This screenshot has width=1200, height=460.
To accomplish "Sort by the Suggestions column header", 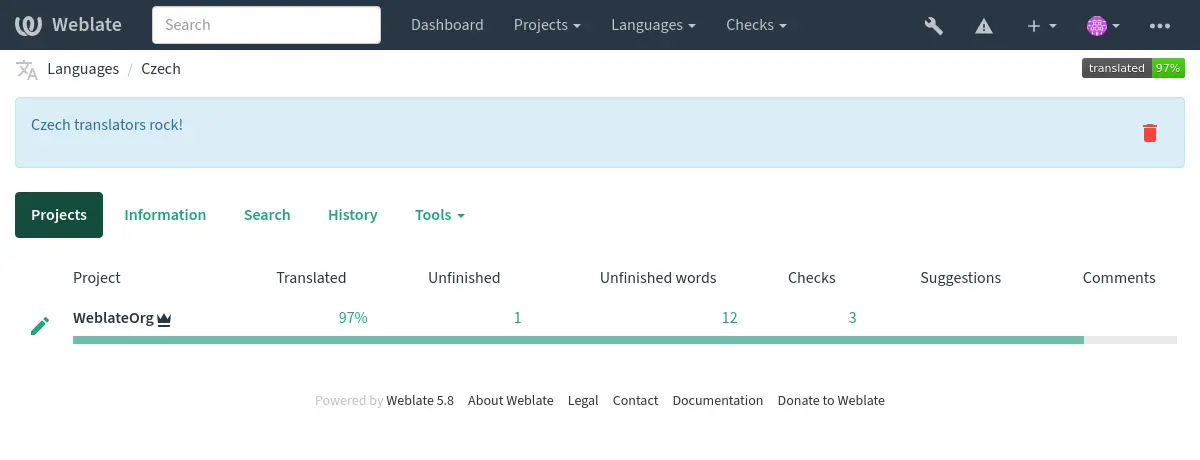I will [961, 278].
